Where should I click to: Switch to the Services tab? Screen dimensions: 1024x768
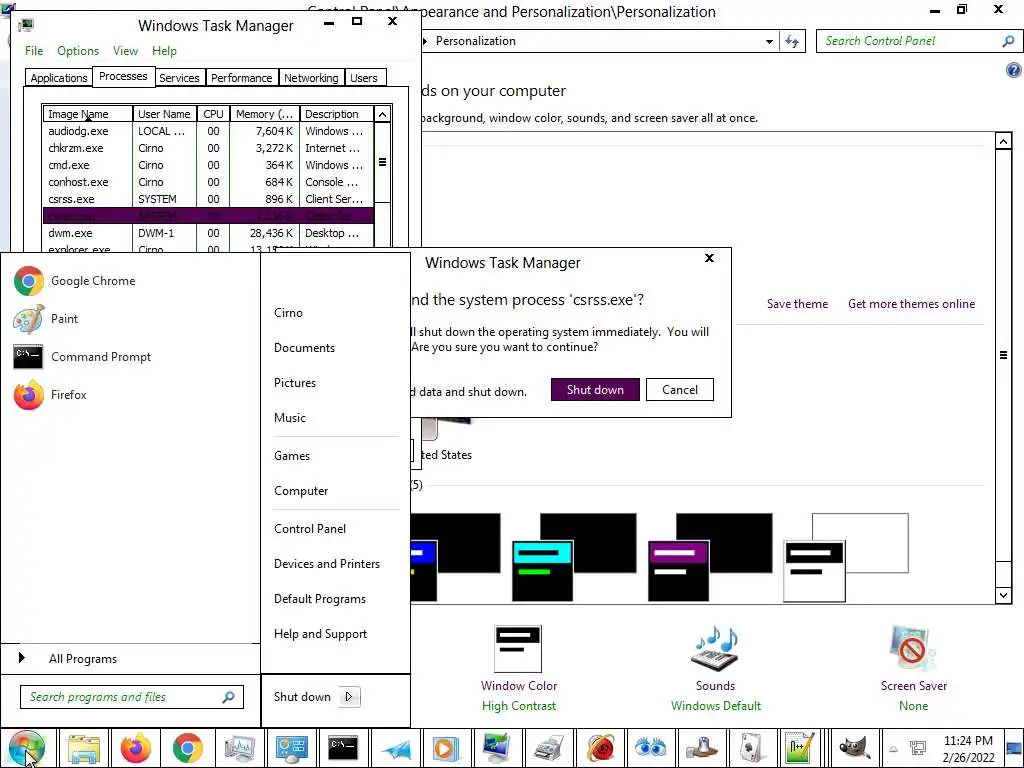point(179,78)
